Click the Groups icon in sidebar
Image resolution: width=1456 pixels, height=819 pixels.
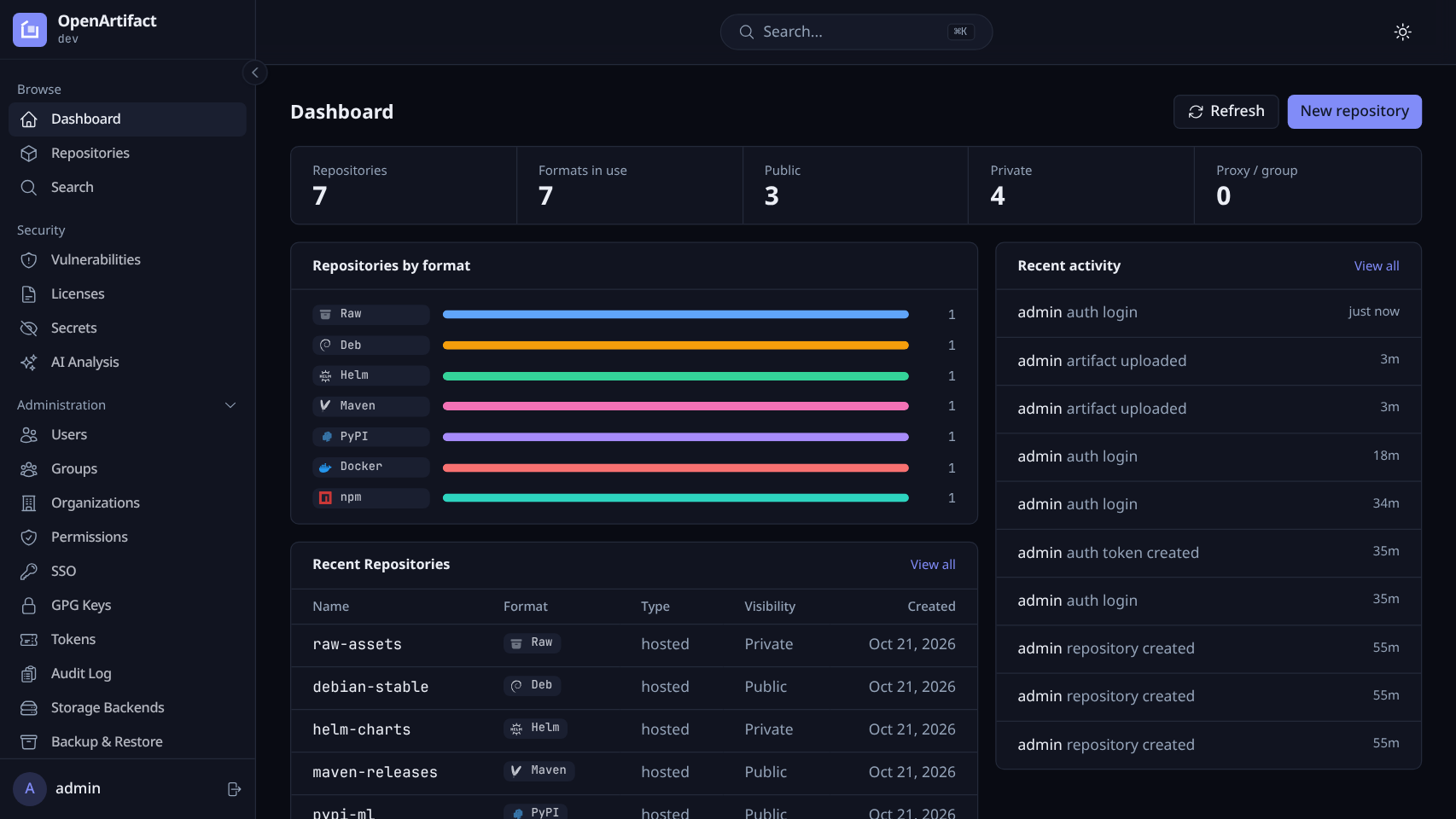coord(29,469)
